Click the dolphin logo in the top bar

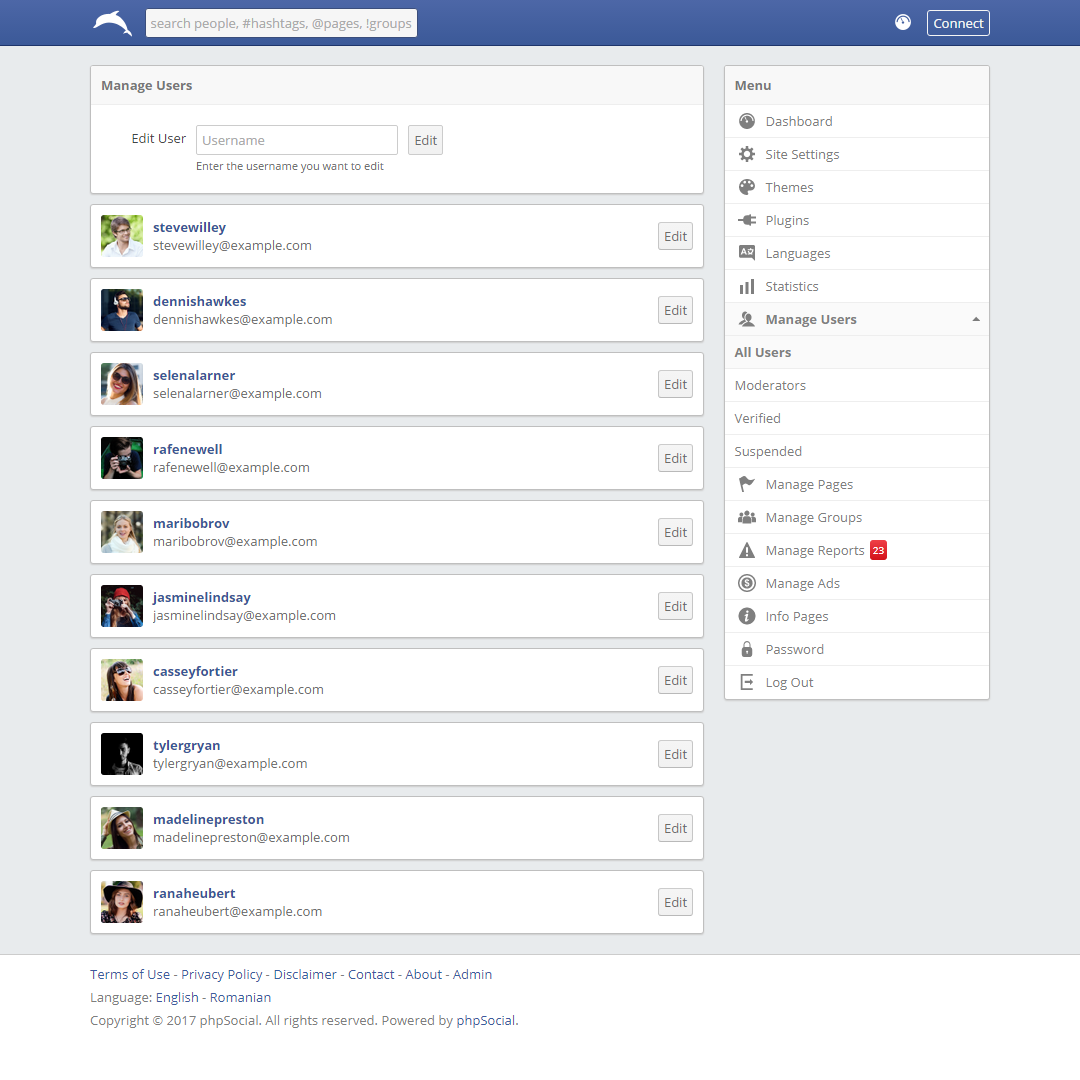(x=111, y=22)
